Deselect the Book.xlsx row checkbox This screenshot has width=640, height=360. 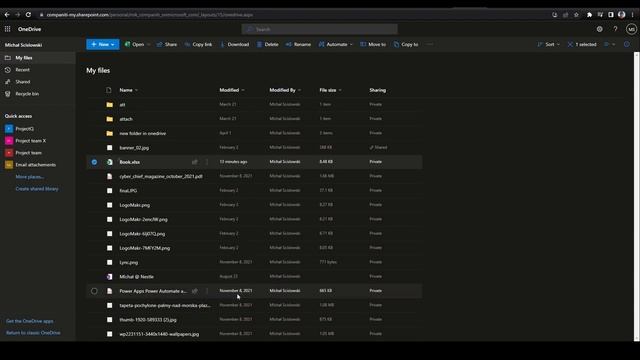(94, 162)
